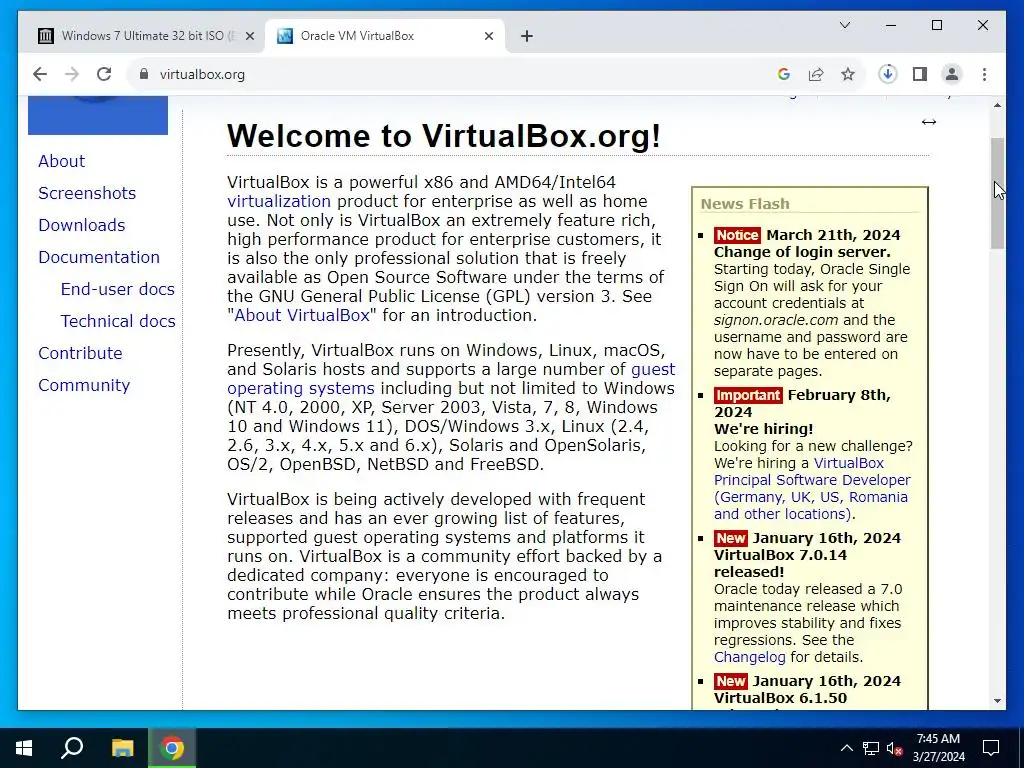Click the 'We're hiring!' headline
1024x768 pixels.
pyautogui.click(x=763, y=429)
